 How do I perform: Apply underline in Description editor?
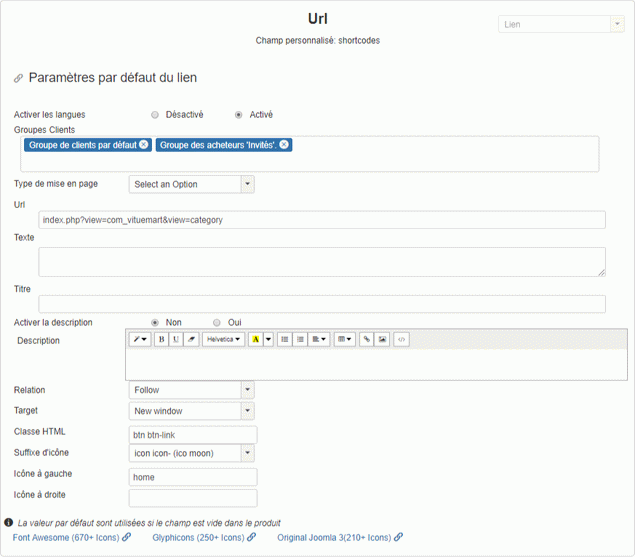click(176, 340)
